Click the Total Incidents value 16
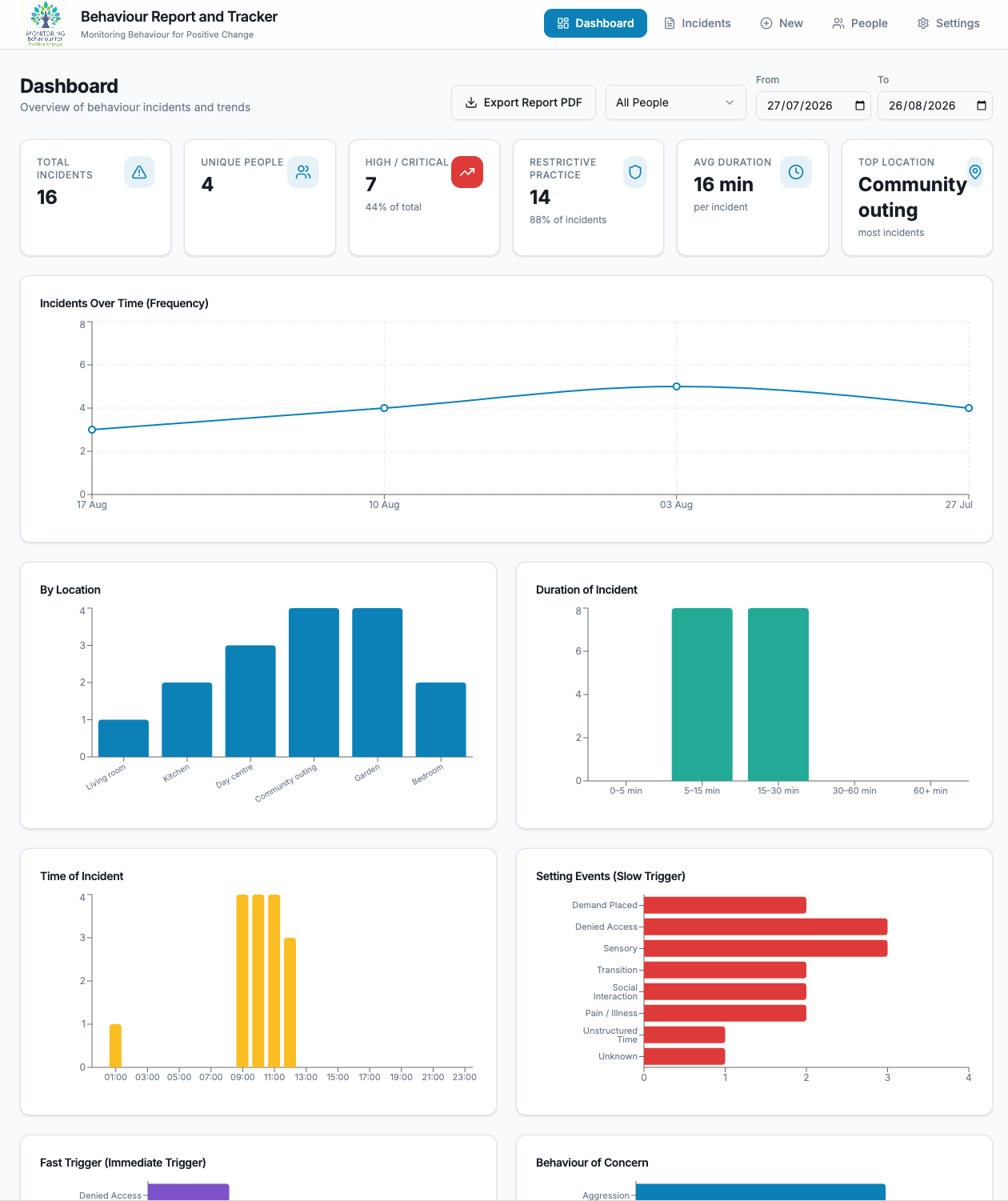Viewport: 1008px width, 1201px height. pos(47,198)
